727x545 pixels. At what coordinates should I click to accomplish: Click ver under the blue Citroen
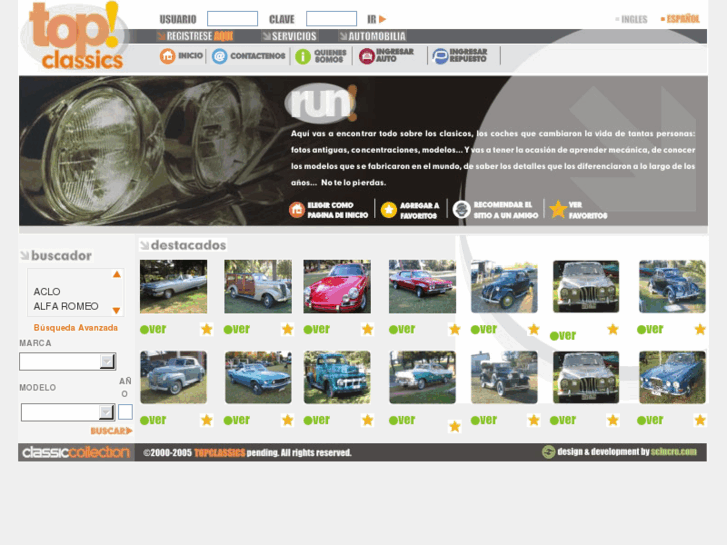tap(484, 329)
